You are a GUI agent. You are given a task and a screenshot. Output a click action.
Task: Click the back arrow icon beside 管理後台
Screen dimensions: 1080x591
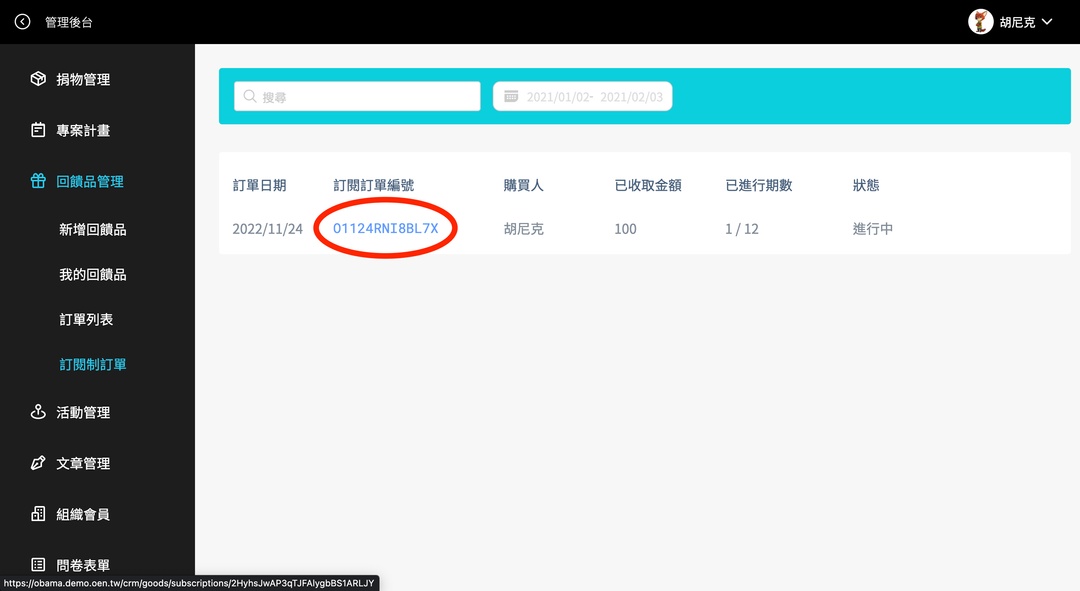pyautogui.click(x=22, y=22)
